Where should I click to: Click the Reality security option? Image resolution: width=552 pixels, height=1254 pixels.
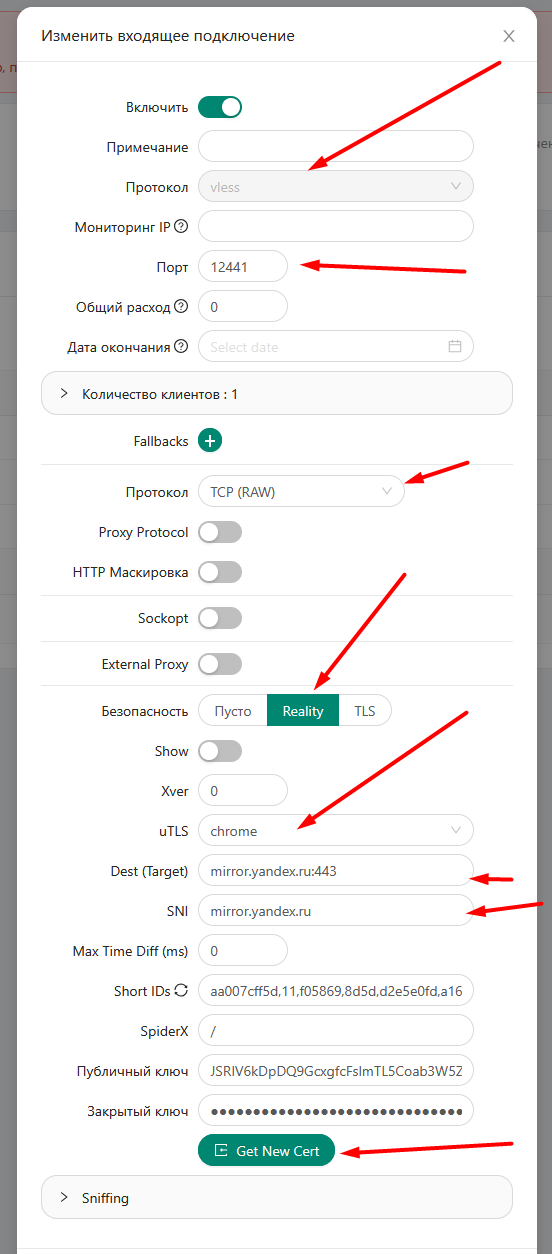click(303, 711)
